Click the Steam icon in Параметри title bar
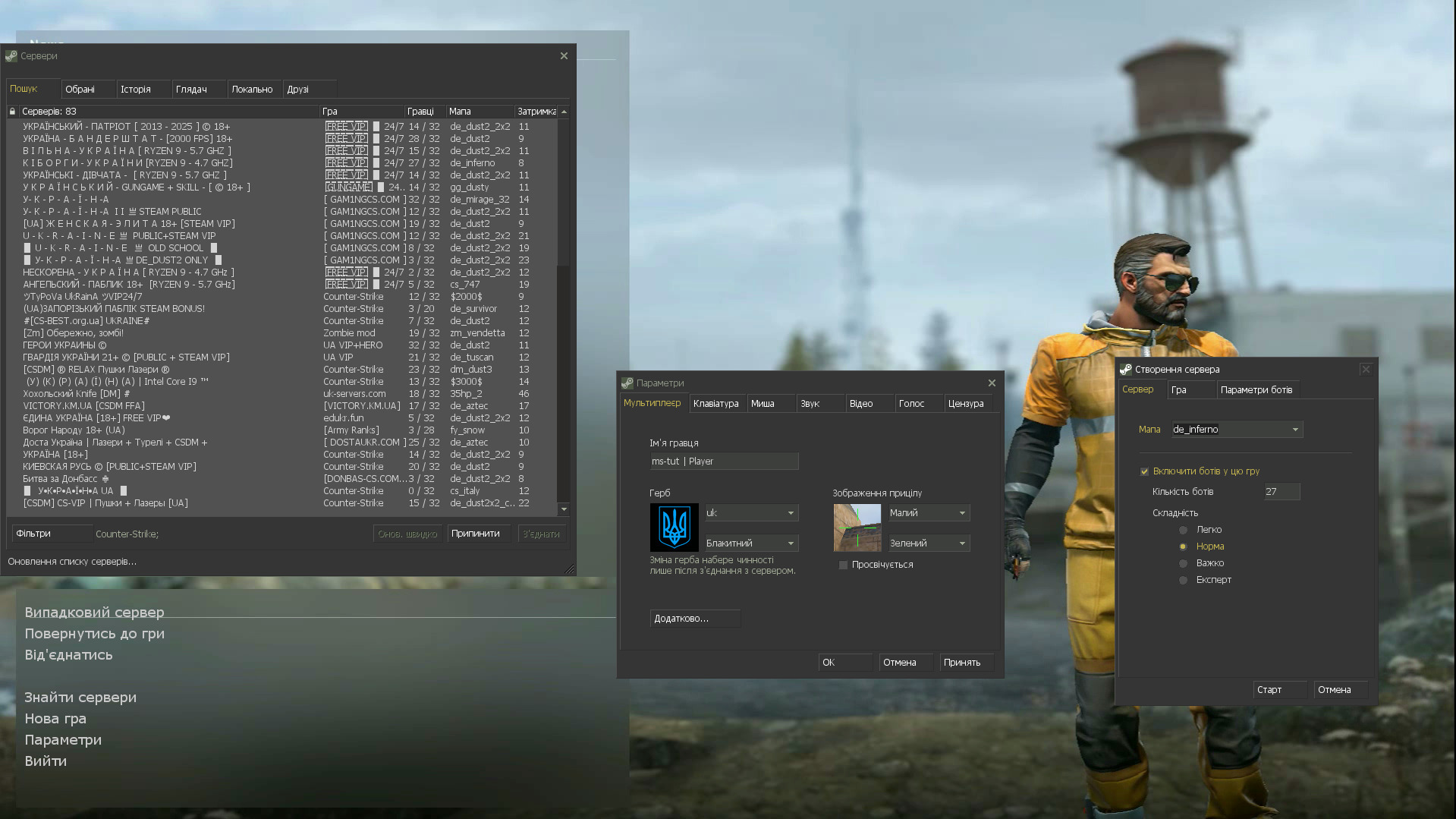 [x=627, y=383]
